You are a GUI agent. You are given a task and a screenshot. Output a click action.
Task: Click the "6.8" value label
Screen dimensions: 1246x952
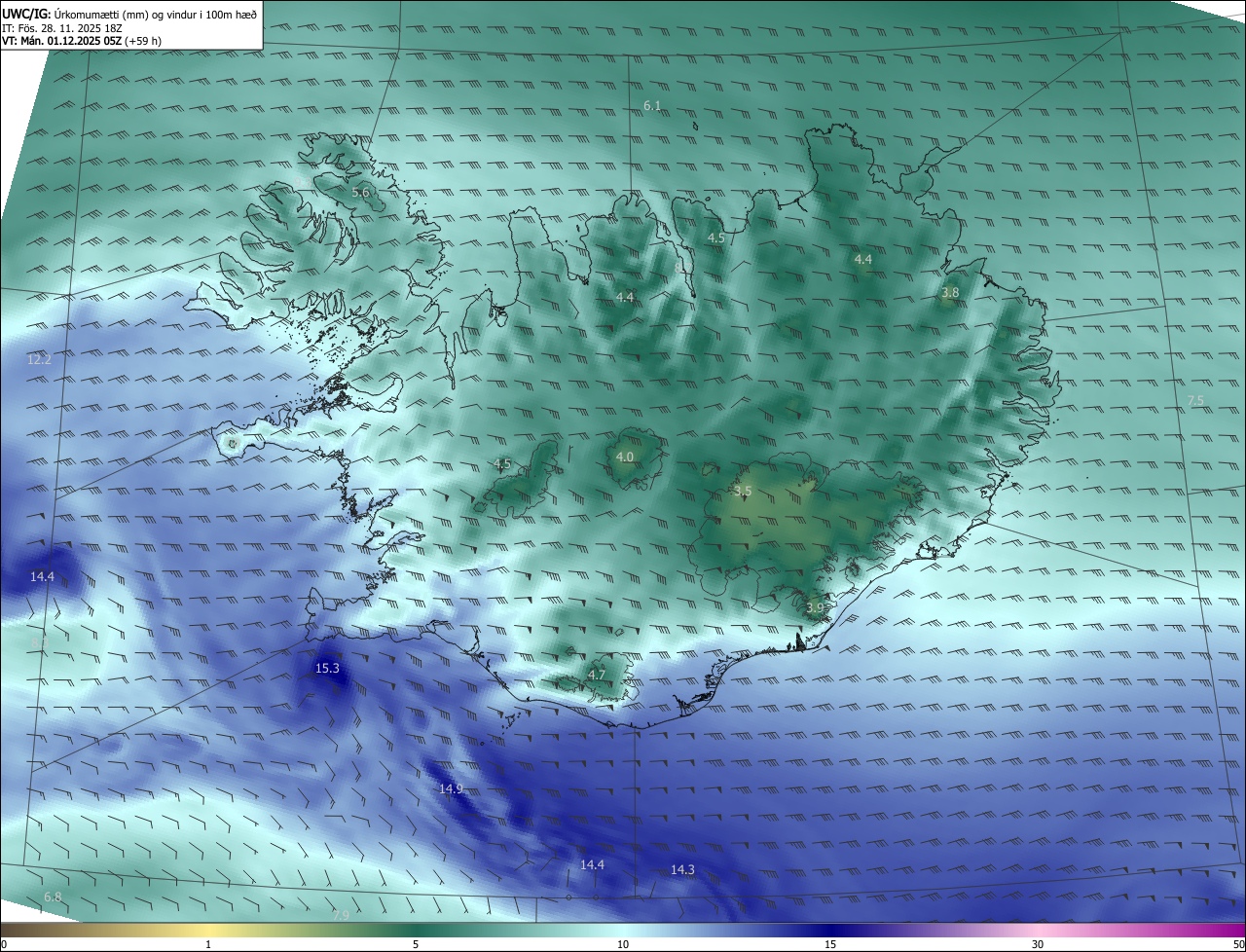53,897
